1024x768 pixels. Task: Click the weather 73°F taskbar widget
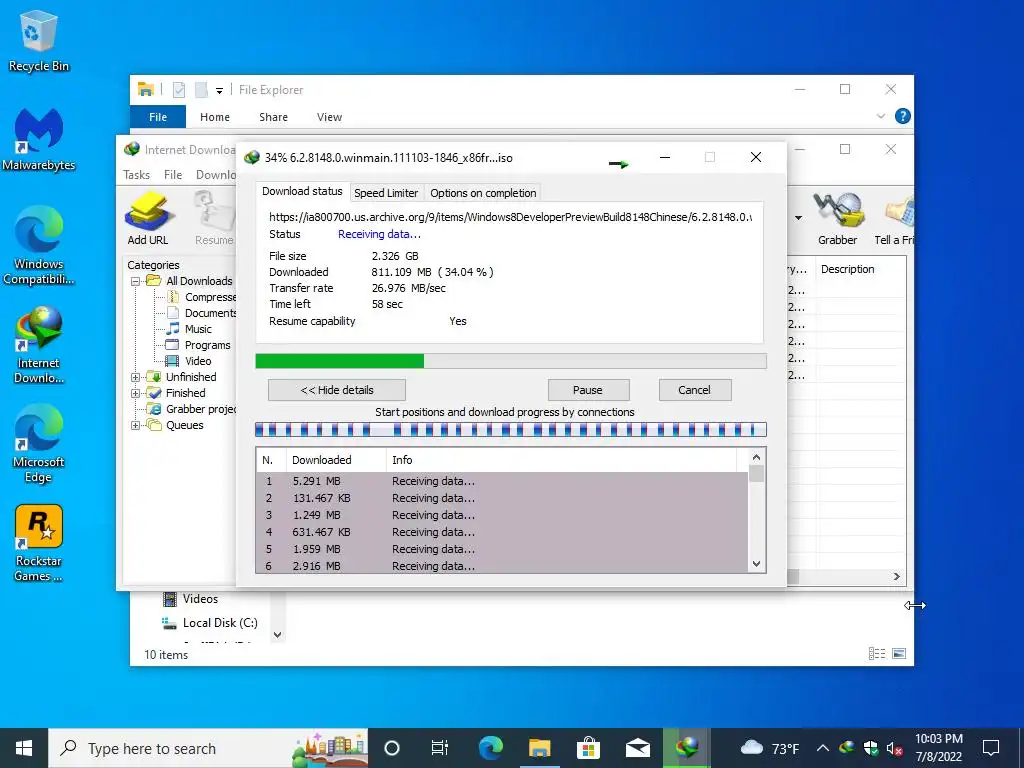point(770,748)
